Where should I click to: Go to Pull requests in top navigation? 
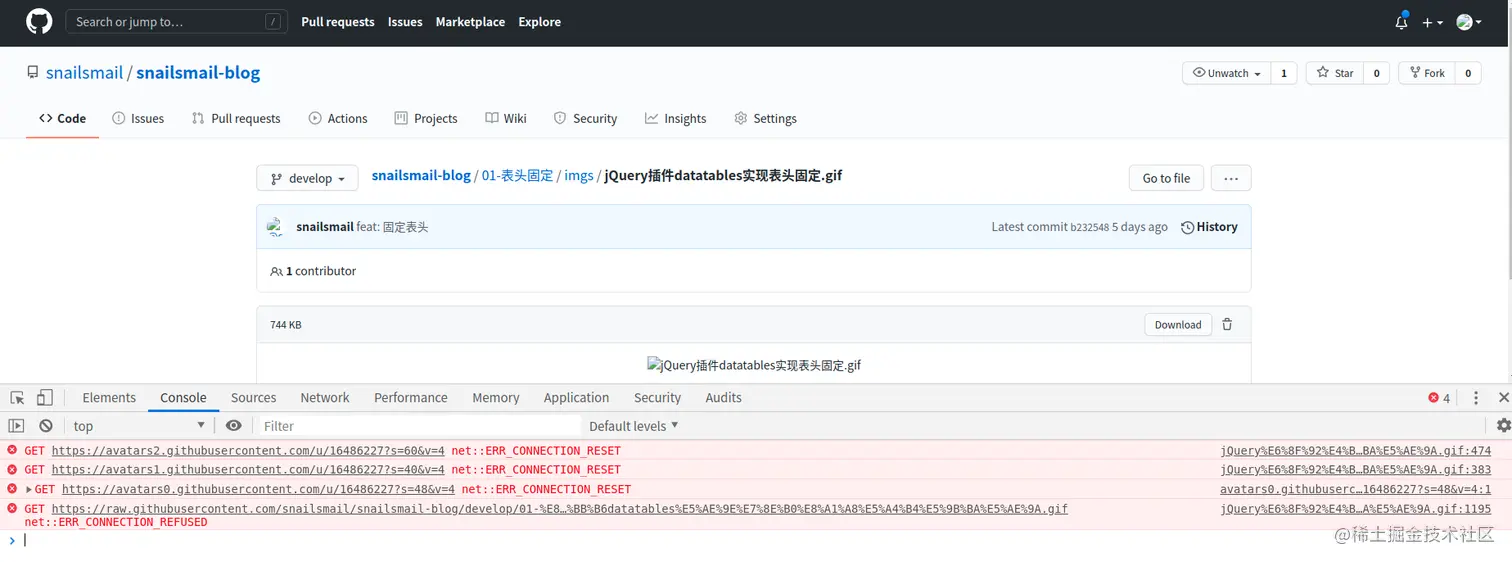338,22
